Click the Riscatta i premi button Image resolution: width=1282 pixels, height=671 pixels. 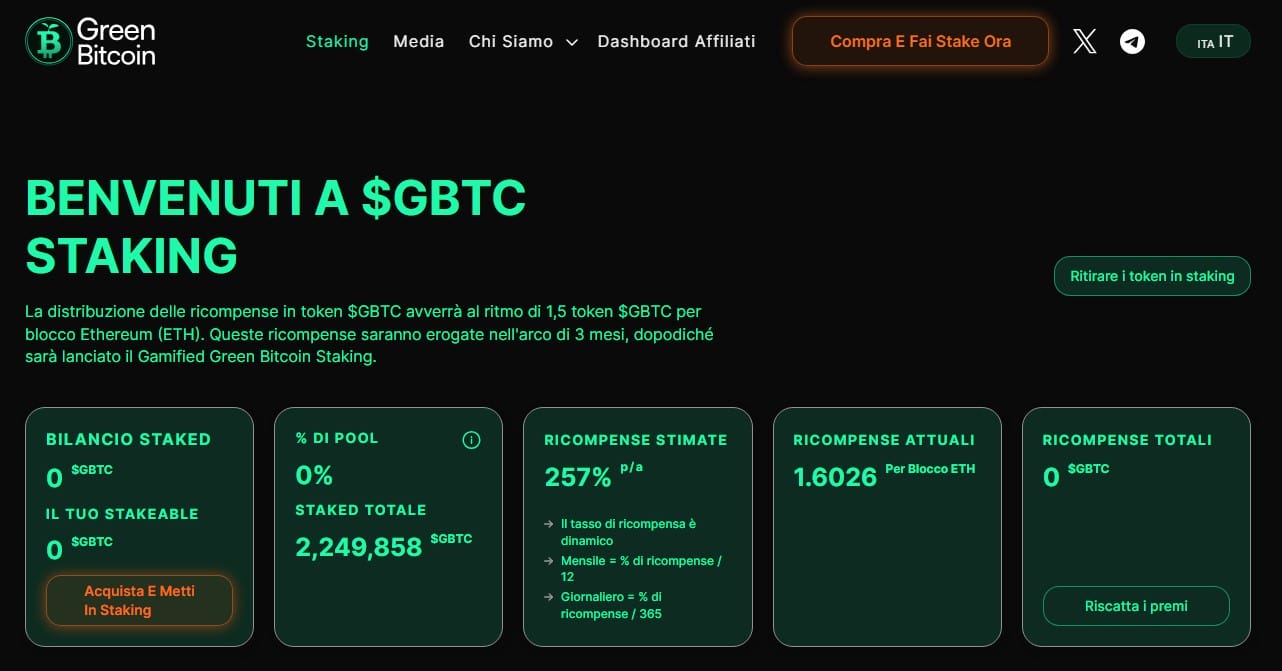click(x=1136, y=606)
